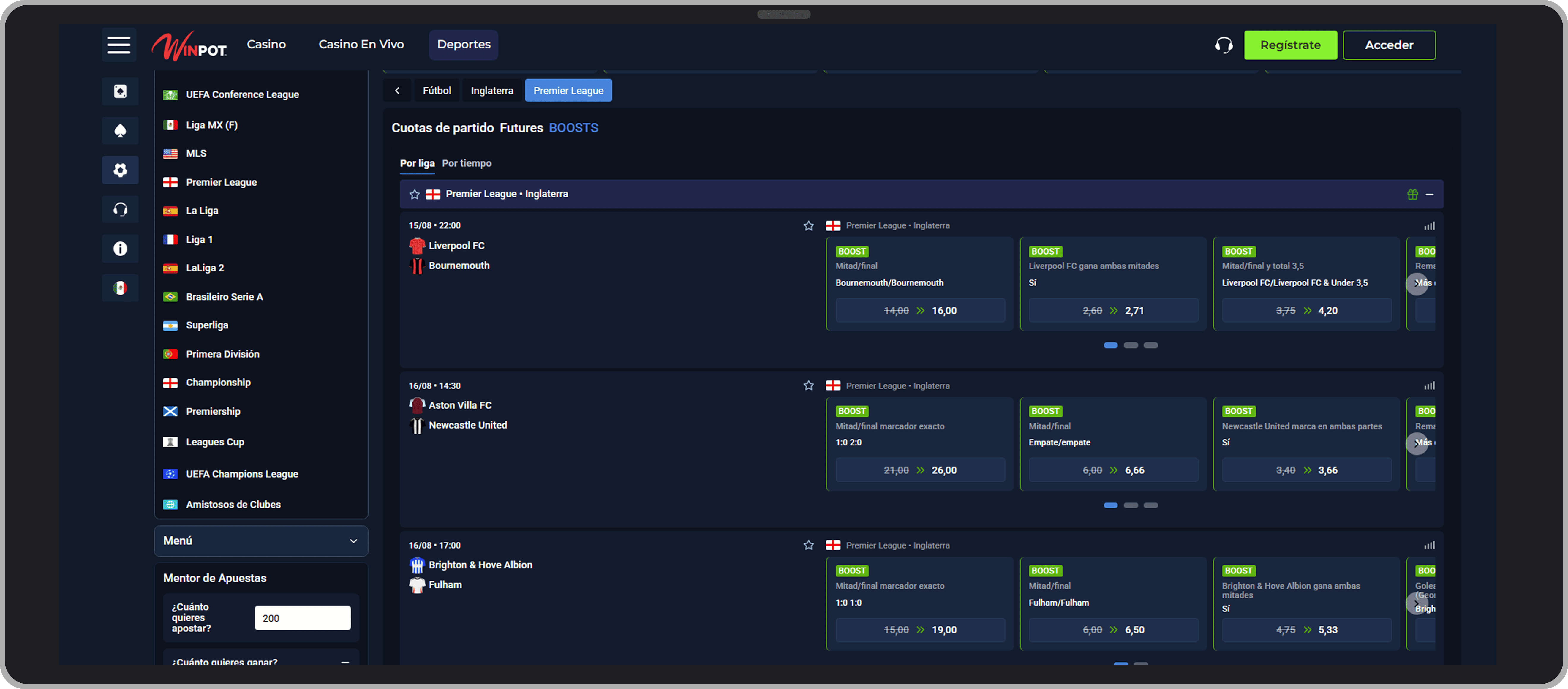Open Casino En Vivo
This screenshot has width=1568, height=689.
click(361, 45)
